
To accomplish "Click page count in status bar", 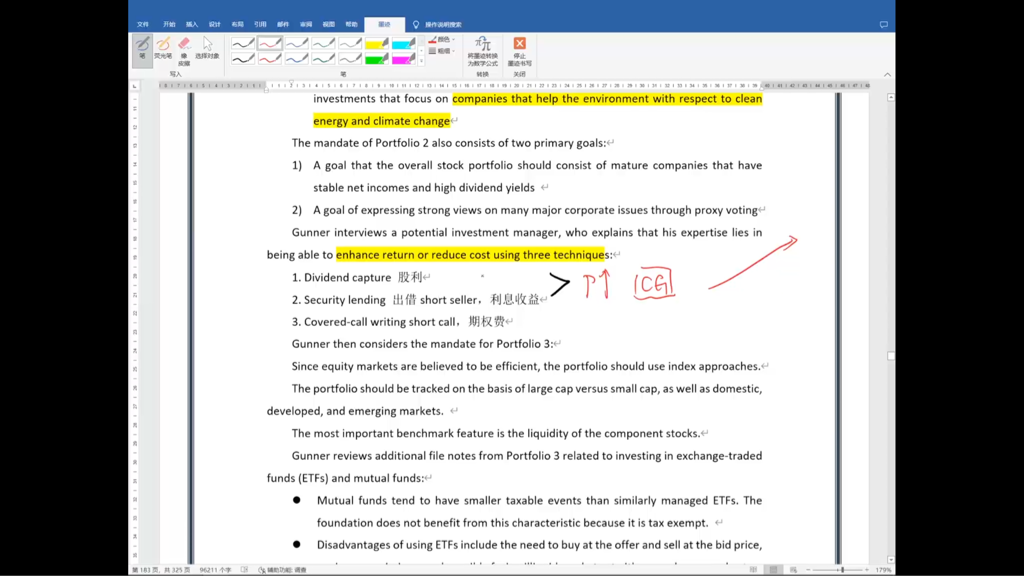I will pyautogui.click(x=161, y=570).
